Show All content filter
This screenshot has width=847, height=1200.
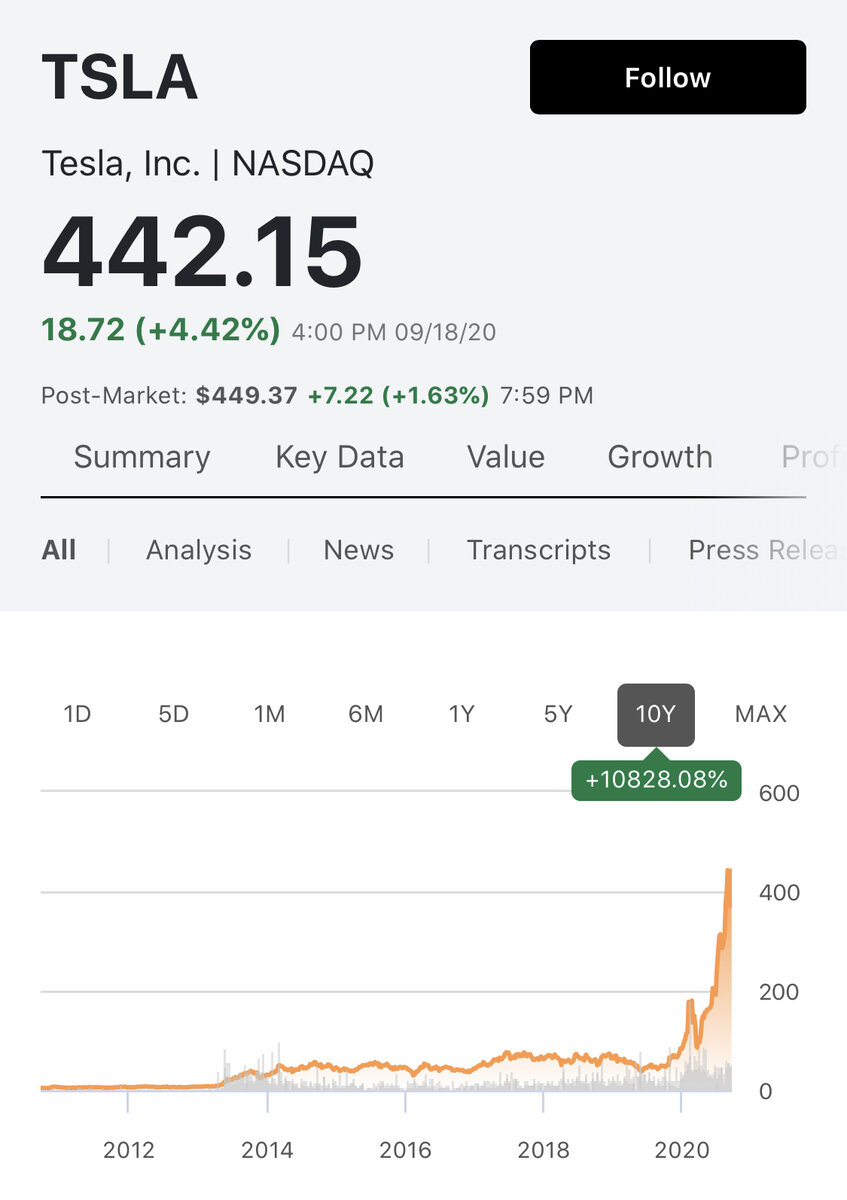[59, 550]
